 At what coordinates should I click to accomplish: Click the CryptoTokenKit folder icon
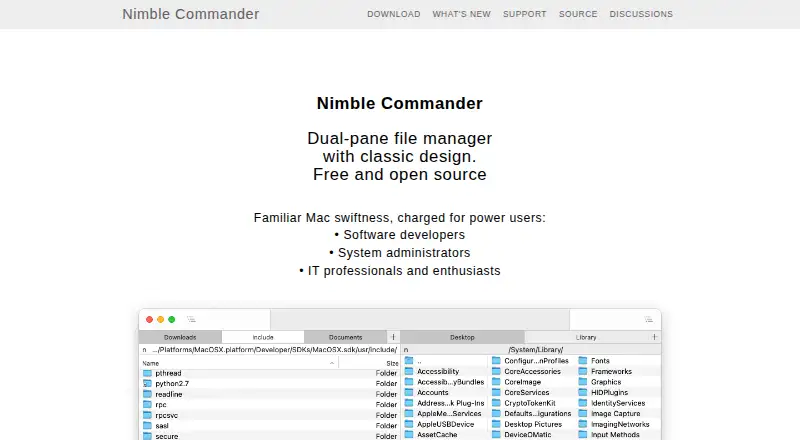tap(496, 403)
